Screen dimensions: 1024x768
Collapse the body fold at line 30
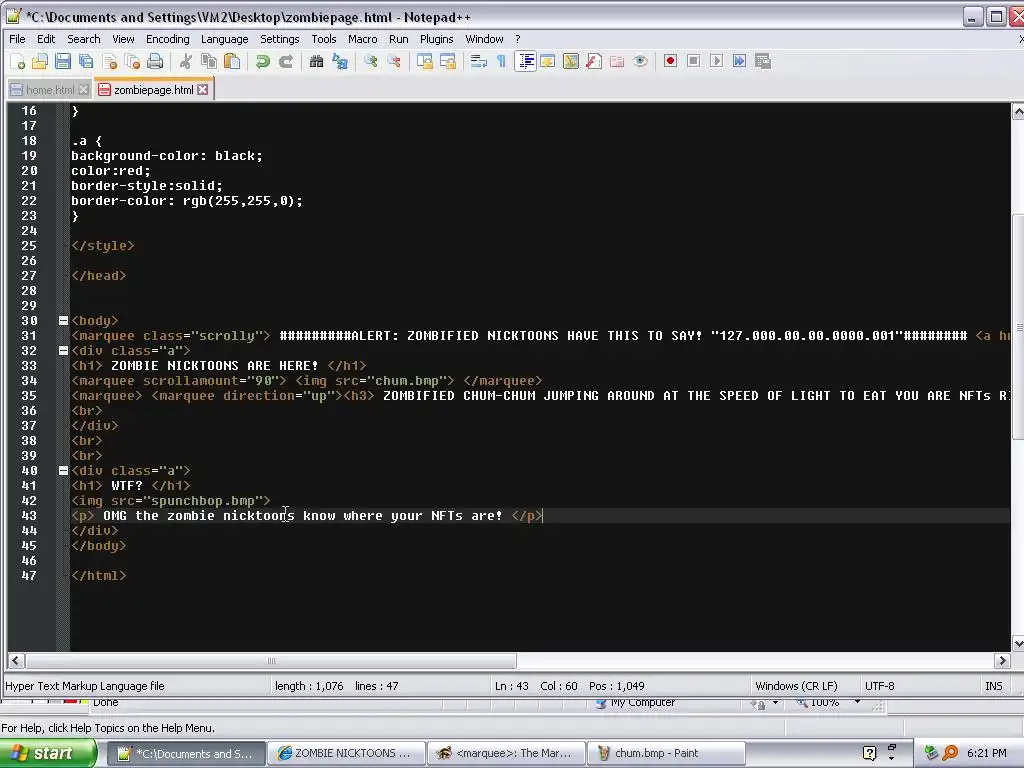pos(63,321)
